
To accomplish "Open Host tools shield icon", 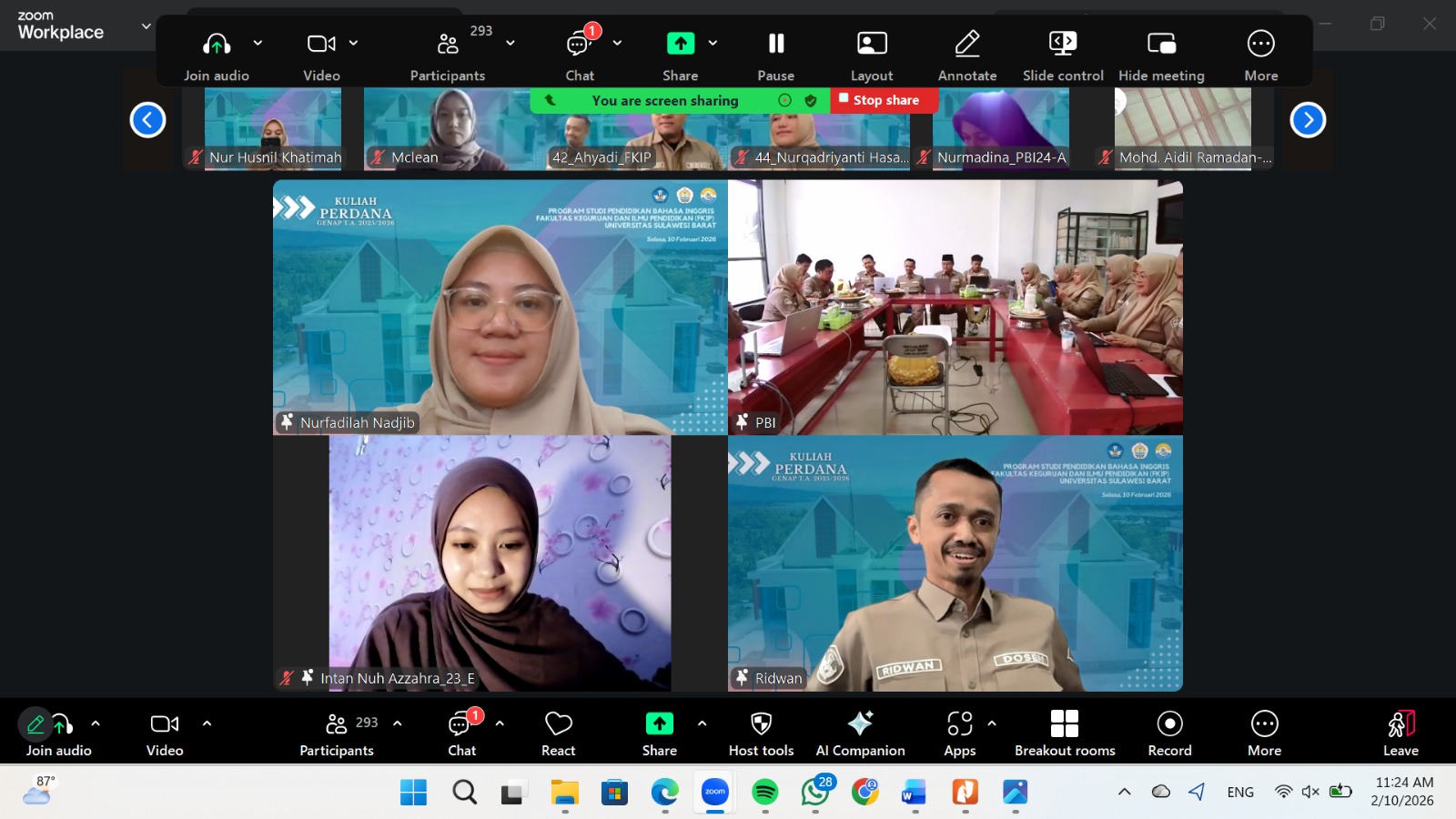I will (761, 724).
